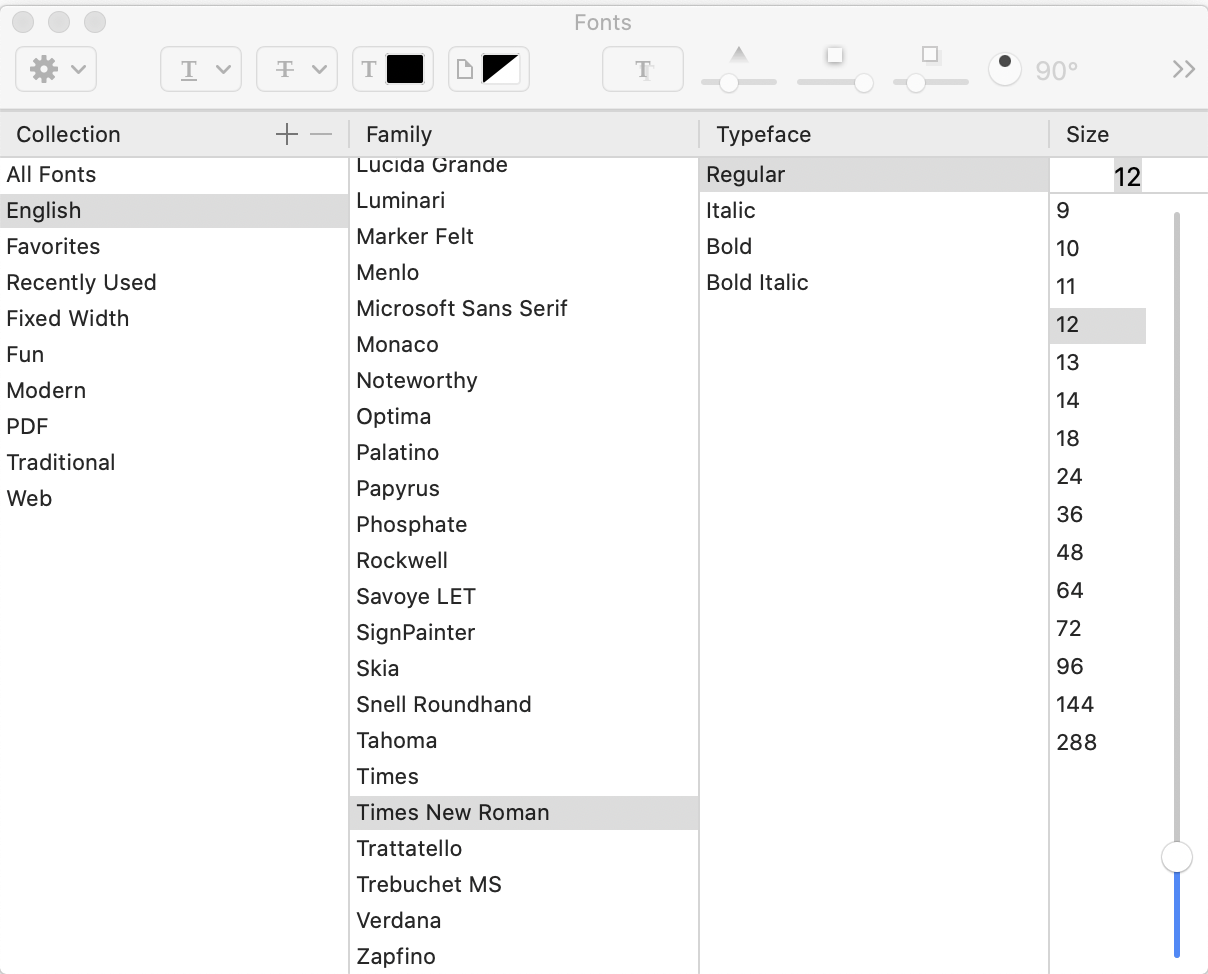Image resolution: width=1208 pixels, height=974 pixels.
Task: Choose the Monaco font family
Action: [524, 344]
